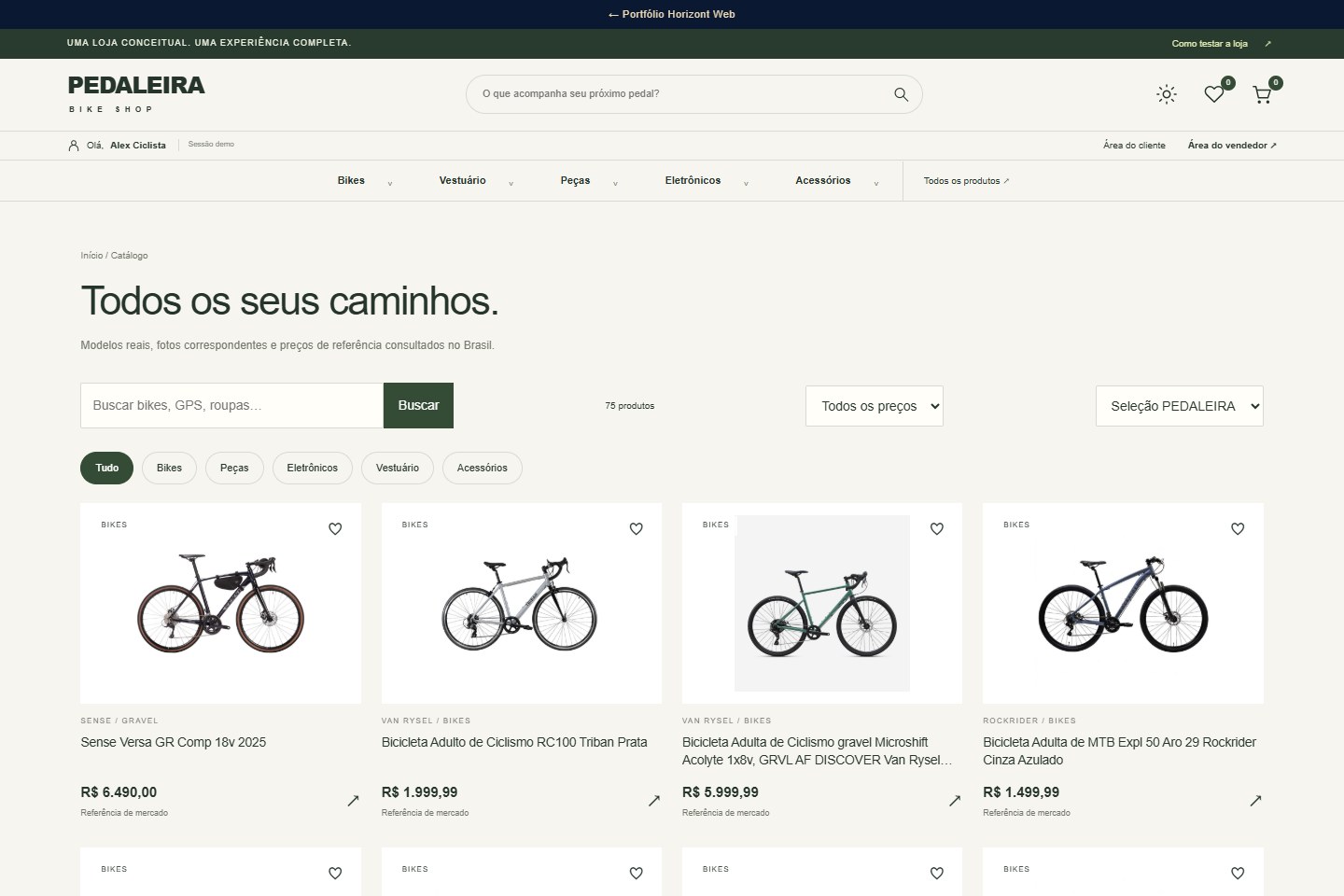This screenshot has height=896, width=1344.
Task: Expand the Eletrônicos menu chevron
Action: pyautogui.click(x=746, y=183)
